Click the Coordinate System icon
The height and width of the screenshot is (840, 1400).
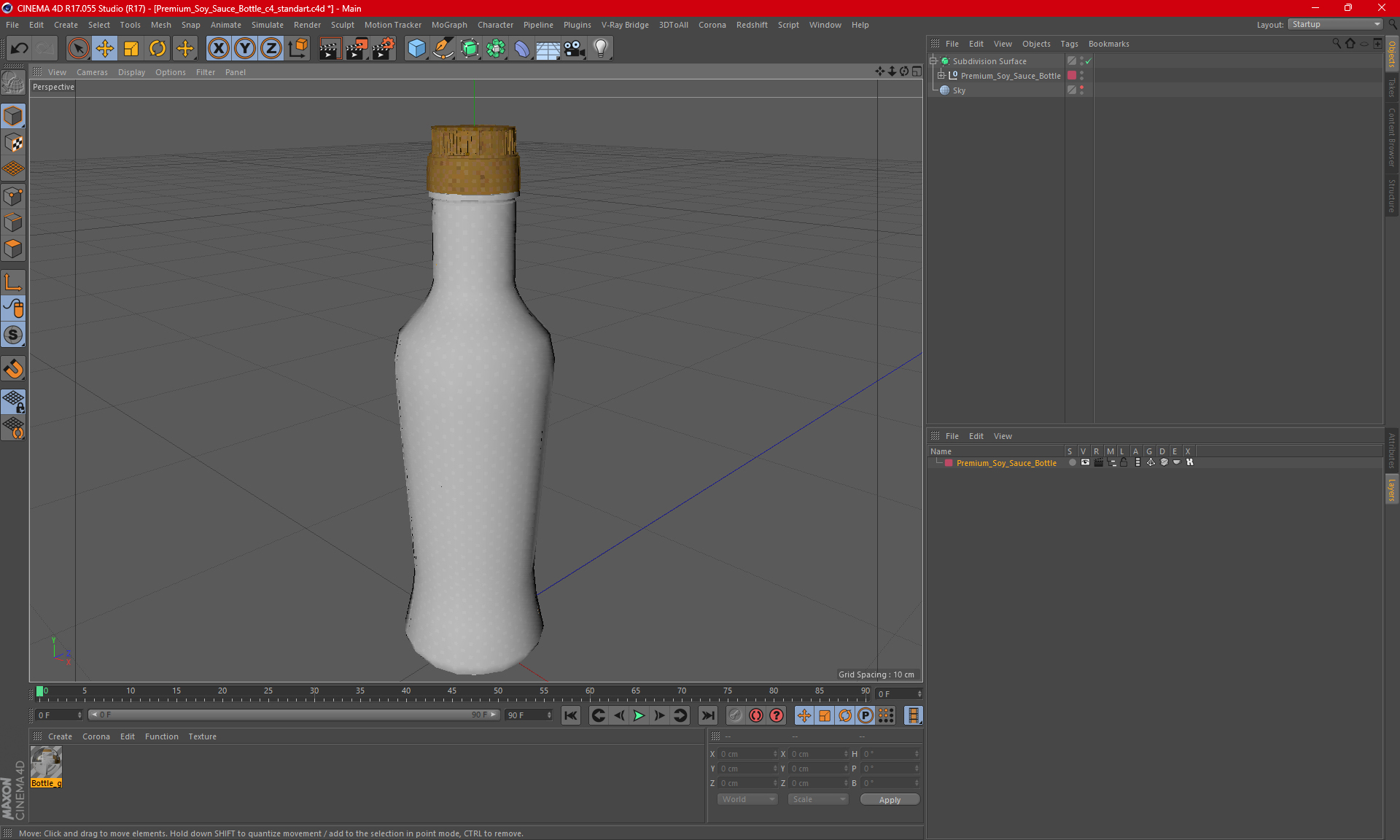pyautogui.click(x=298, y=49)
